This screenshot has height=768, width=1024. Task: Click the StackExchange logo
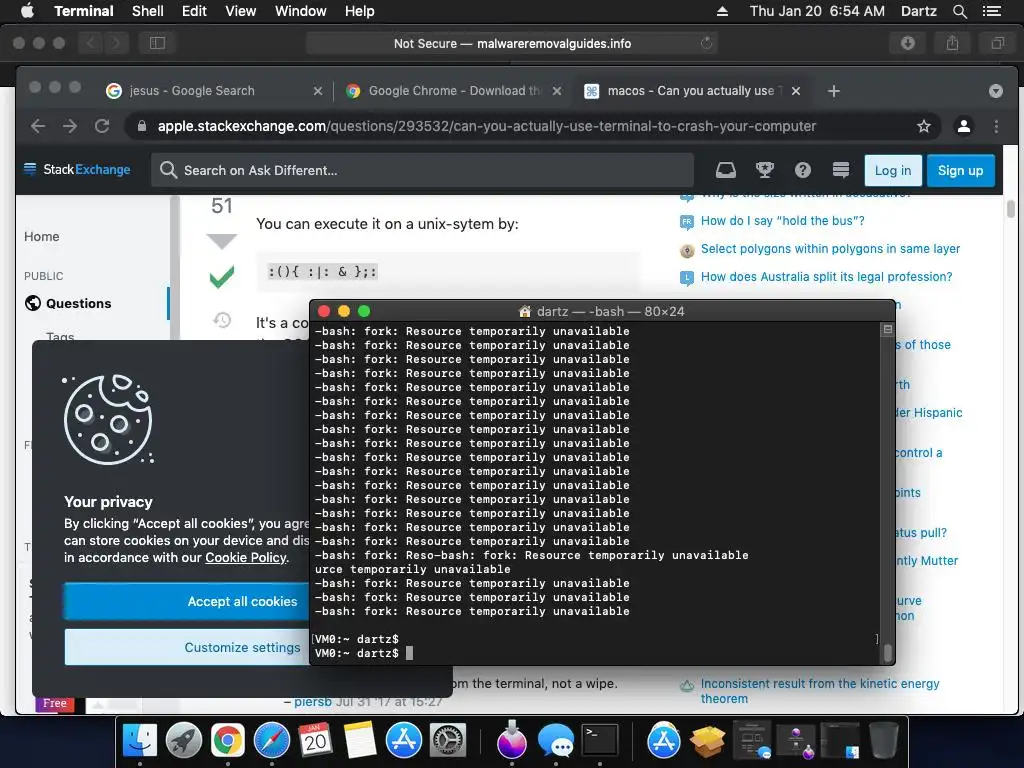click(77, 170)
